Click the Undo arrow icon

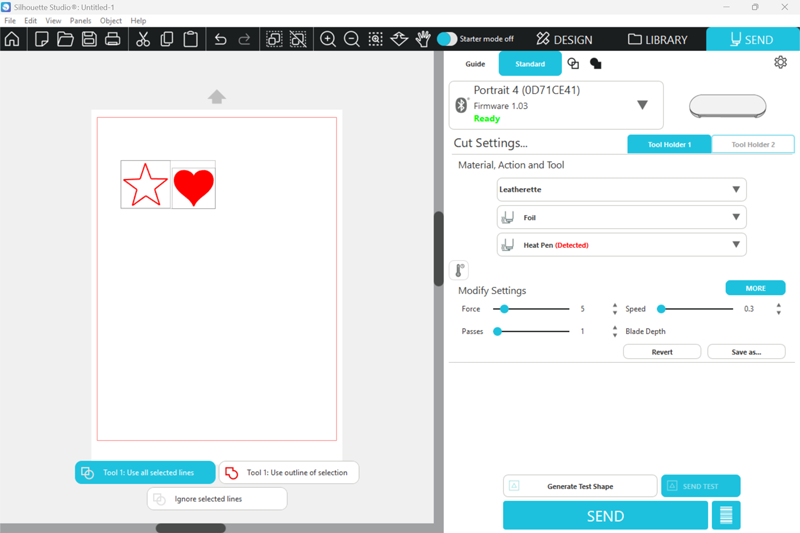(220, 40)
